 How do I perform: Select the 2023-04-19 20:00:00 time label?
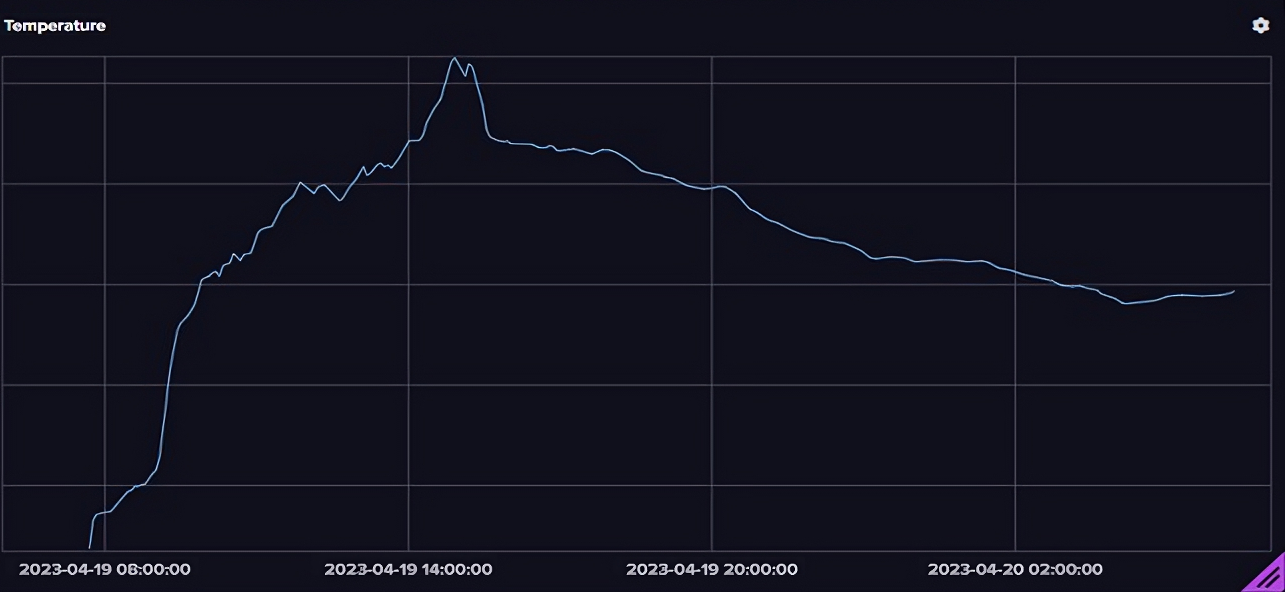click(x=712, y=569)
